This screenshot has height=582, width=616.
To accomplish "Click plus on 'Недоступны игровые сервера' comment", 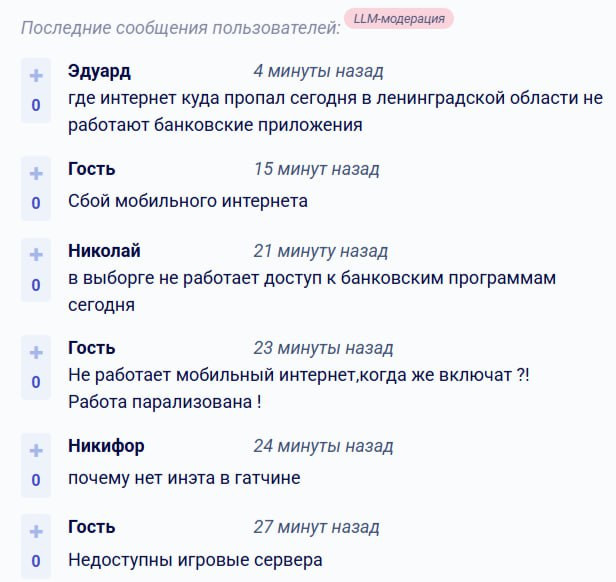I will (x=36, y=532).
